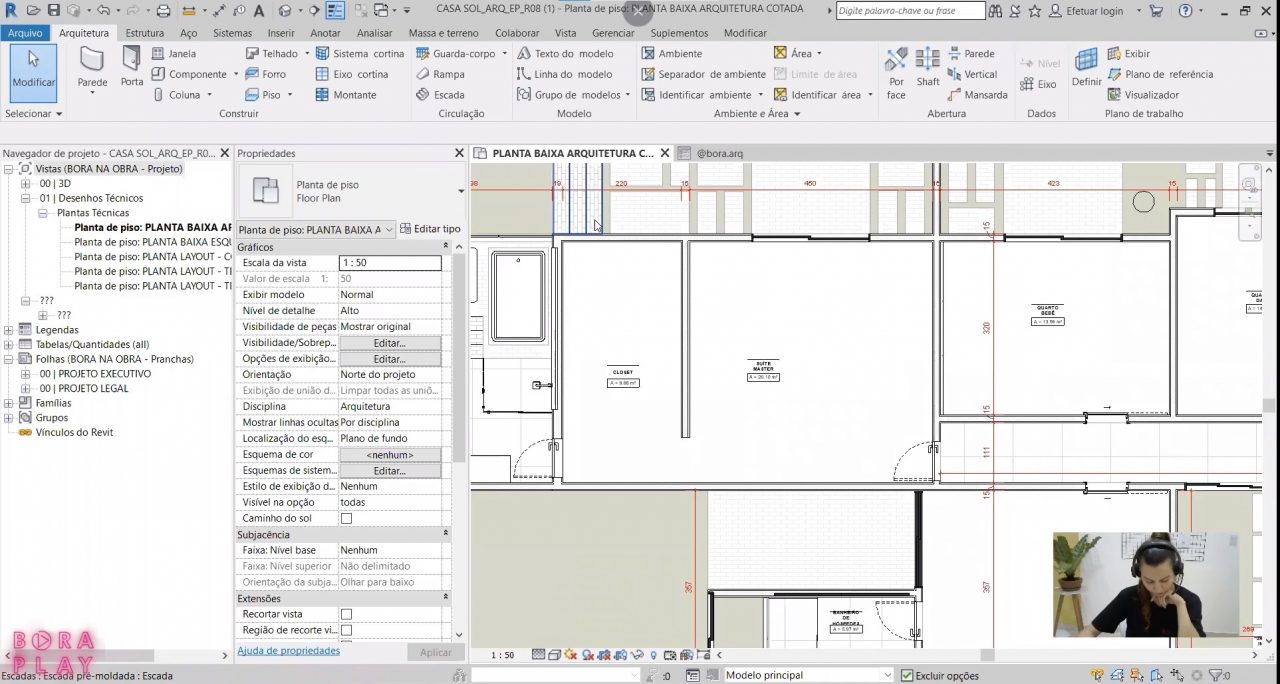The width and height of the screenshot is (1280, 684).
Task: Select the Parede (Wall) tool
Action: (x=91, y=70)
